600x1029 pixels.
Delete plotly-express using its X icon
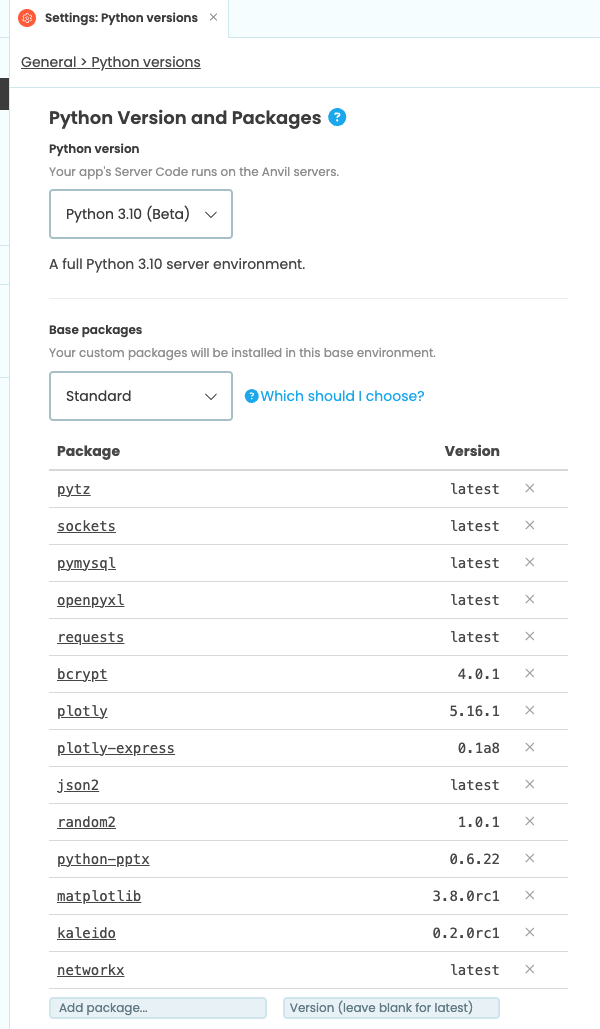tap(530, 747)
